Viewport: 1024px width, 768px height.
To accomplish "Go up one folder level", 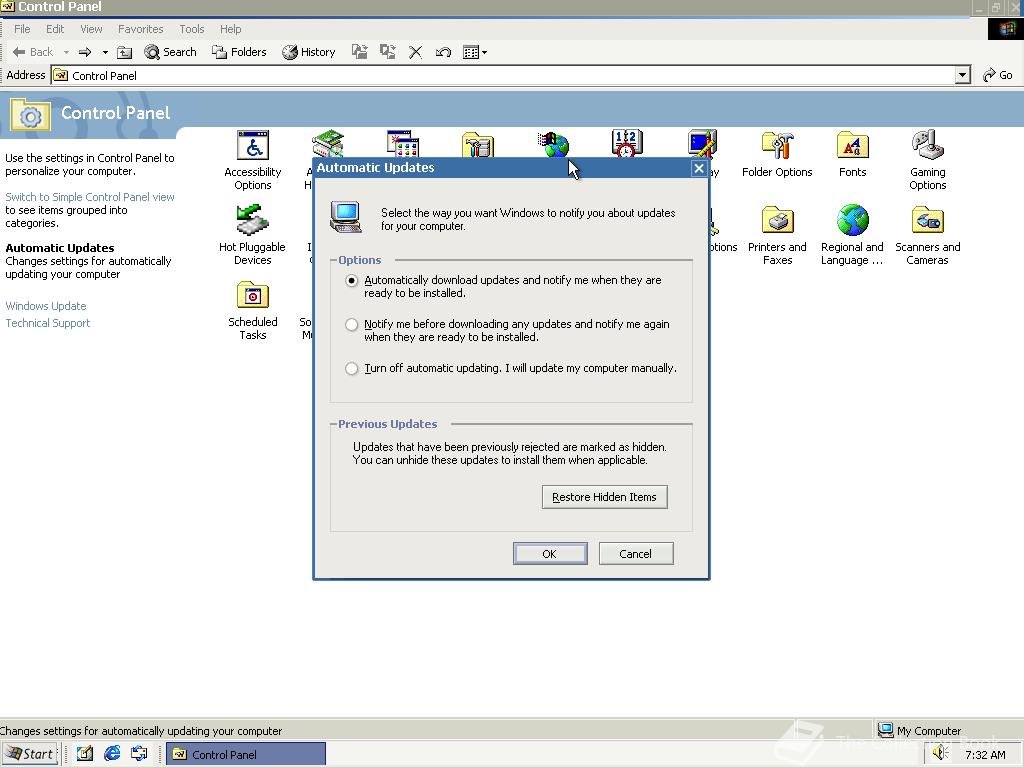I will pos(124,52).
